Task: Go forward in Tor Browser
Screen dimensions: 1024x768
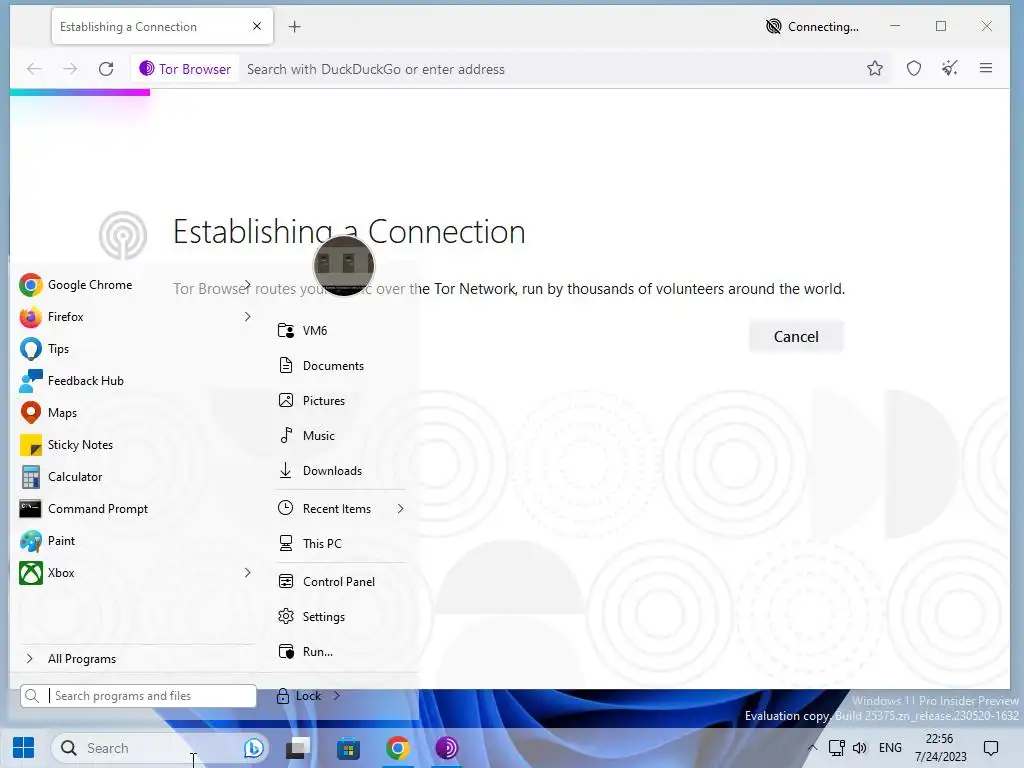Action: point(70,69)
